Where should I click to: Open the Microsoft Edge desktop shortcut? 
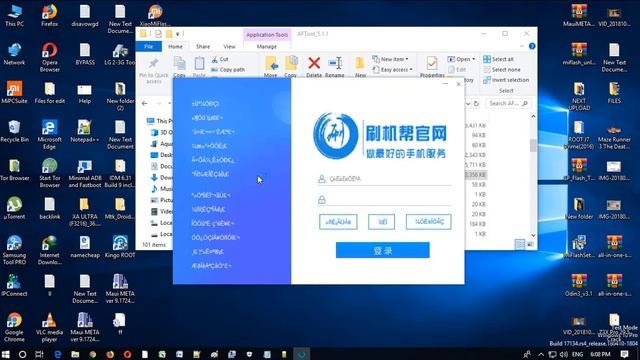click(49, 134)
